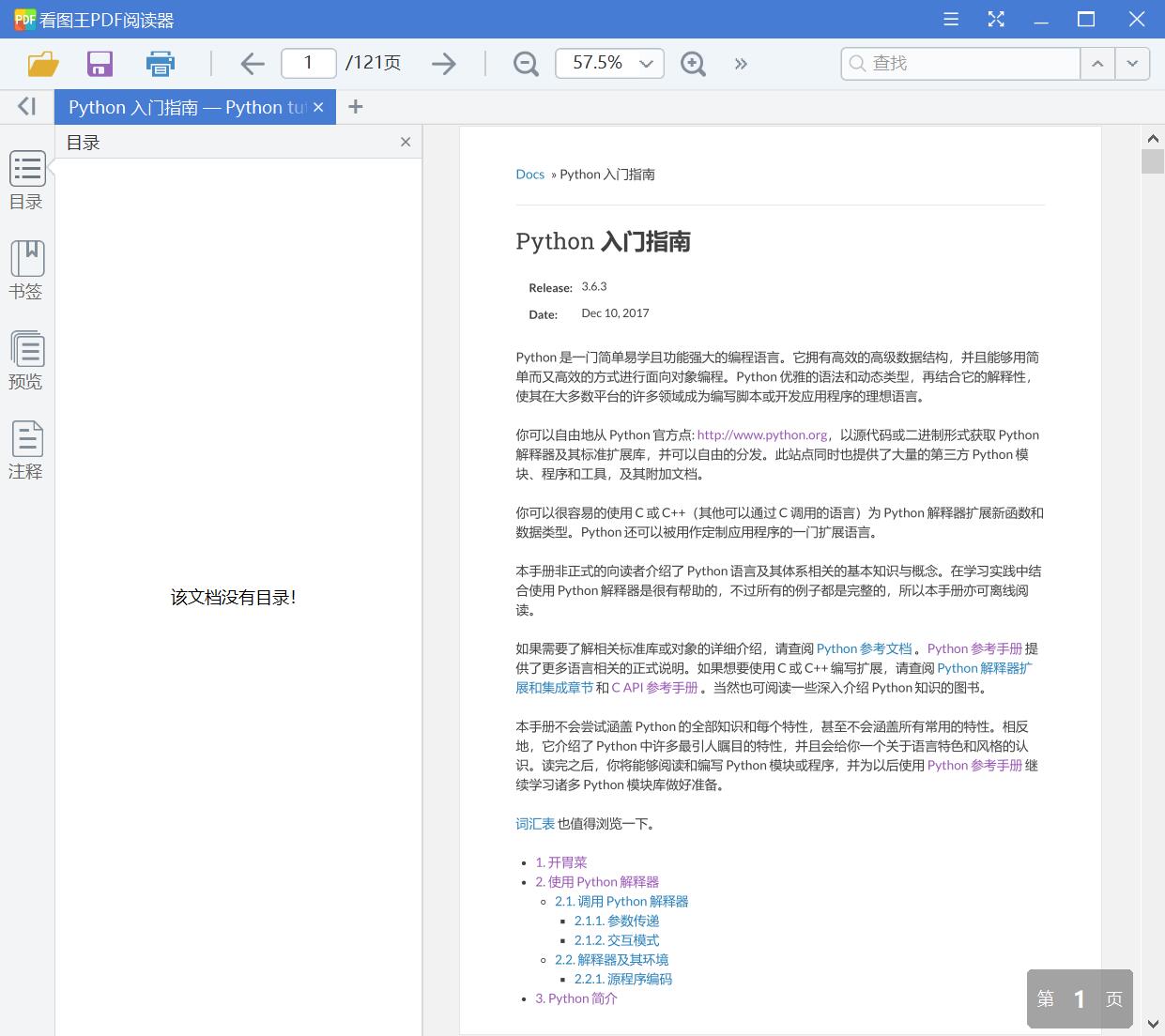Click the page number input field
Screen dimensions: 1165x1036
point(308,63)
